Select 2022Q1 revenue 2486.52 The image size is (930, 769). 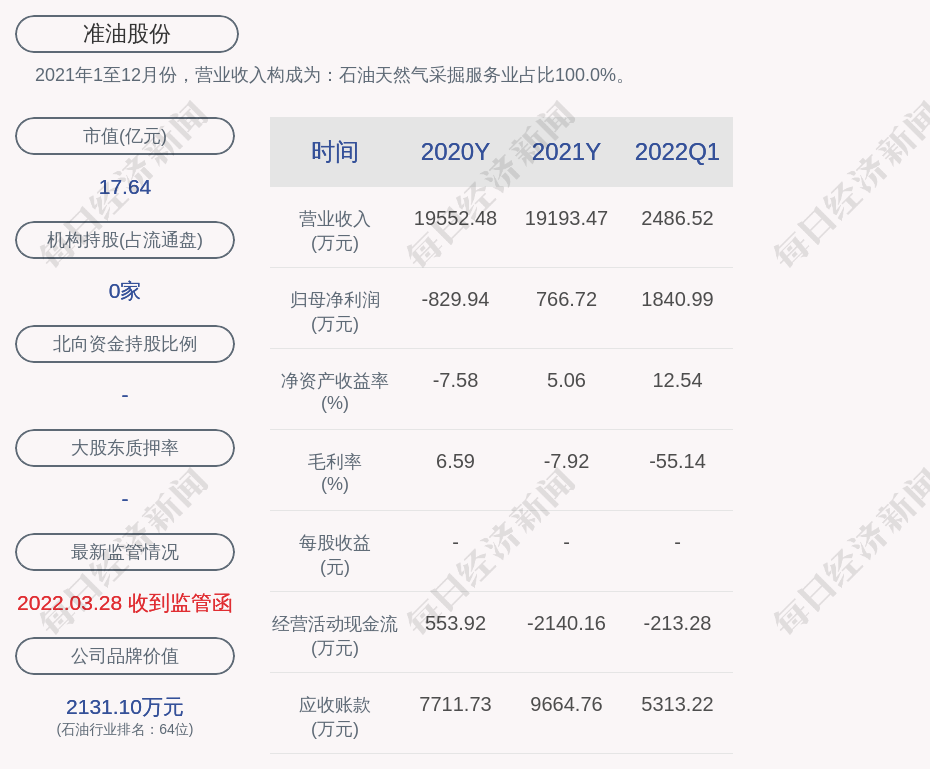pos(677,218)
